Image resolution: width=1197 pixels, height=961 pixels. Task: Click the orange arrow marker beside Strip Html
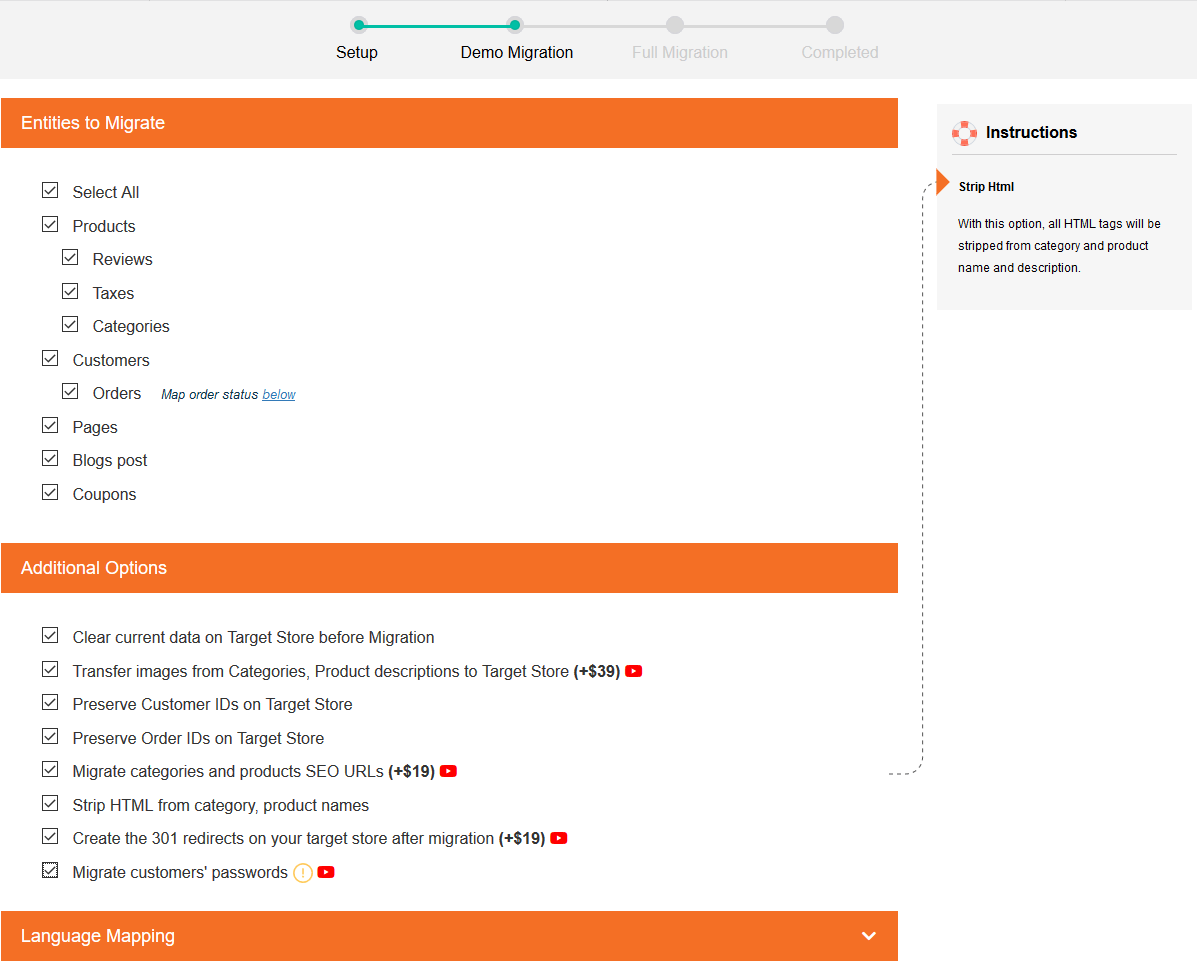(942, 181)
